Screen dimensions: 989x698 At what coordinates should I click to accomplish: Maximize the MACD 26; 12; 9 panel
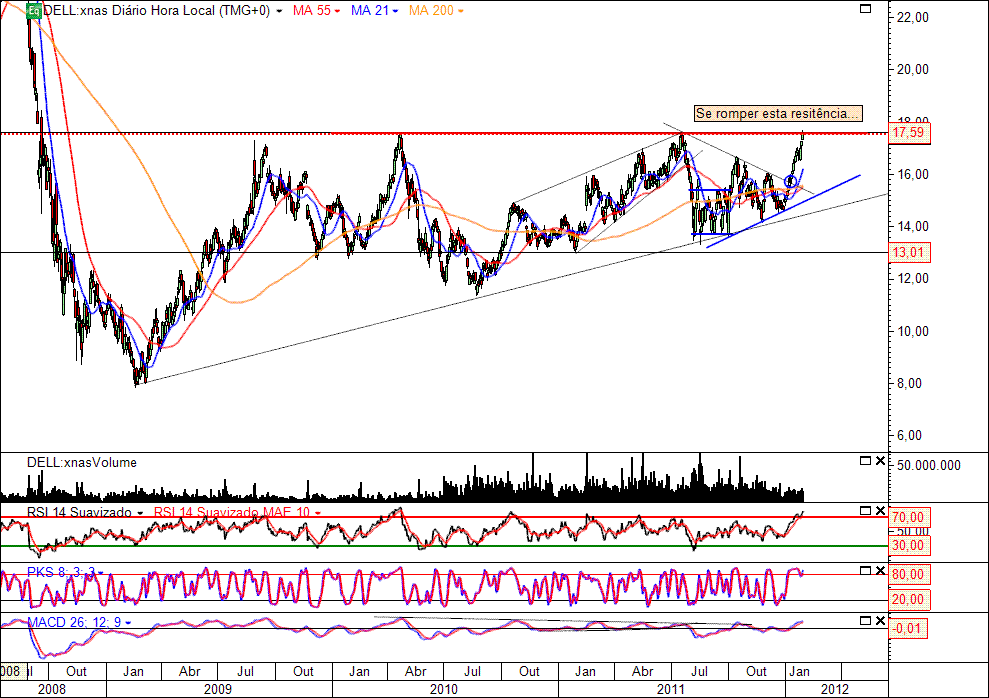pos(865,620)
